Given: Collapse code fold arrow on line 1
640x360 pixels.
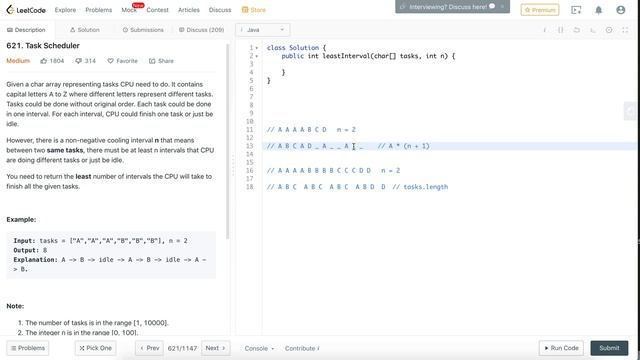Looking at the screenshot, I should coord(257,48).
